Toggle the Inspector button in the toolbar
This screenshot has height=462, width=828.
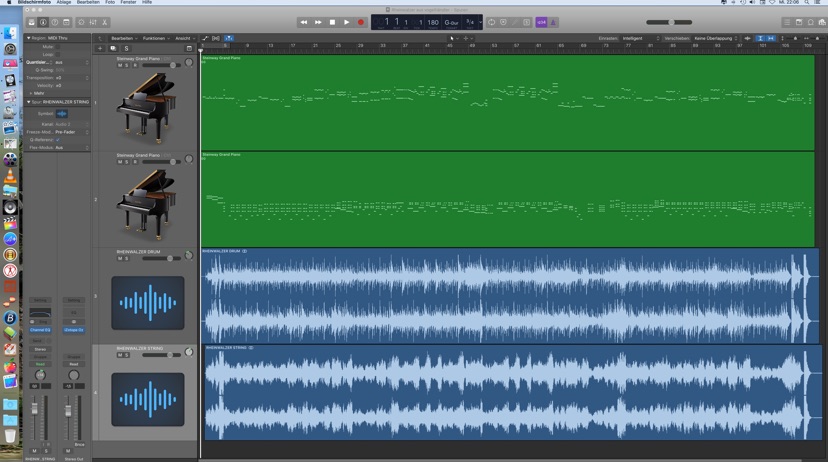click(43, 22)
